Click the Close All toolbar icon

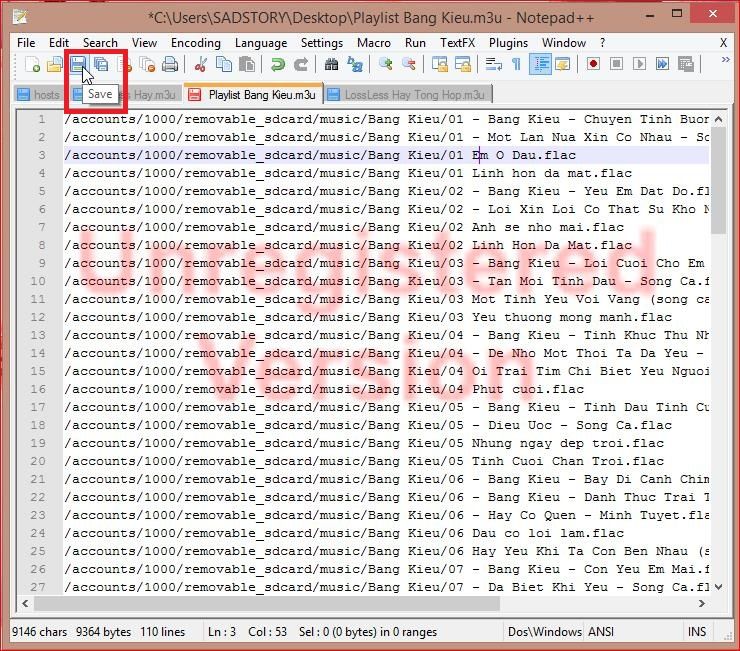147,64
